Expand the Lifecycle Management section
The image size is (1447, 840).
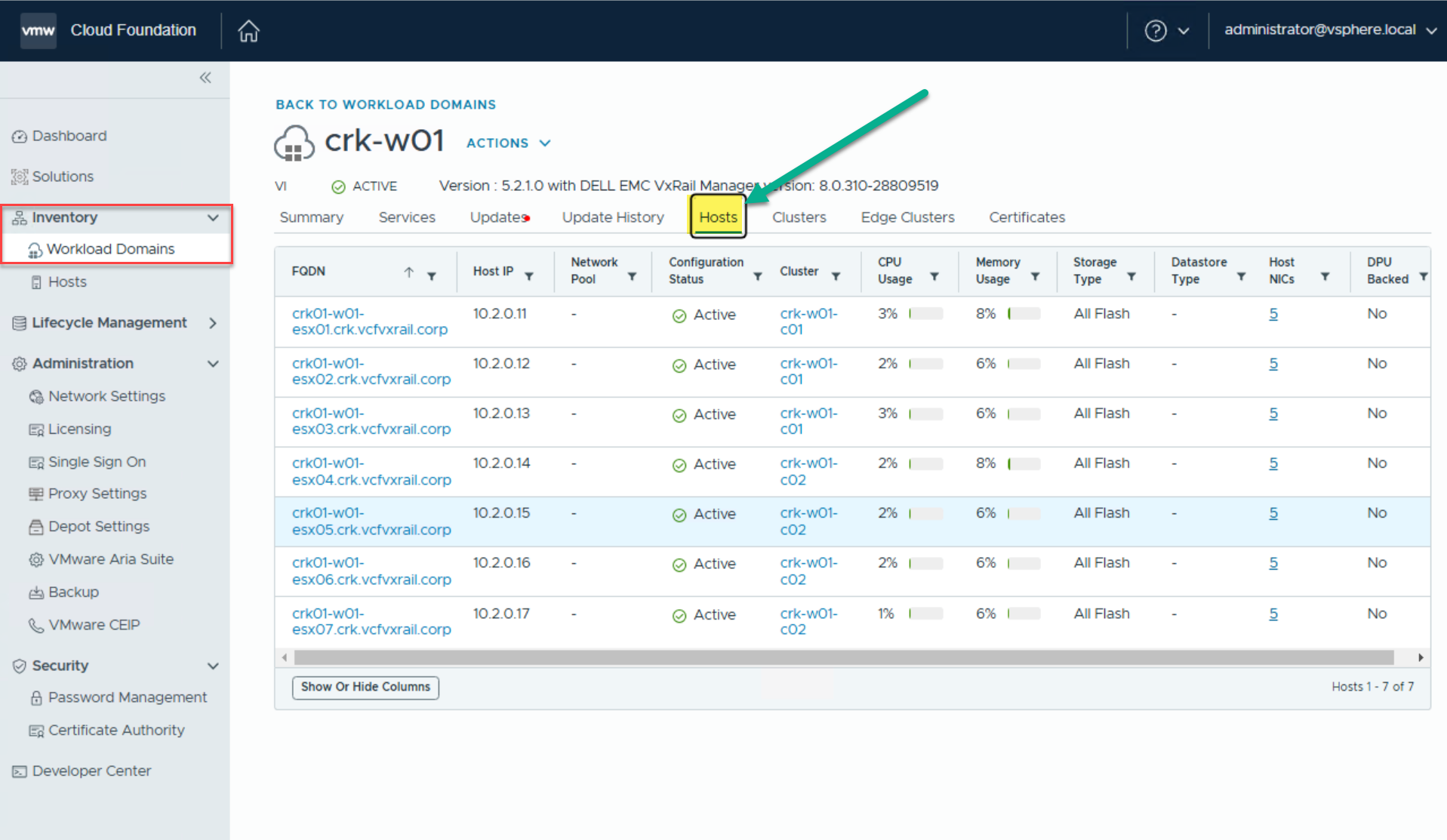tap(213, 323)
